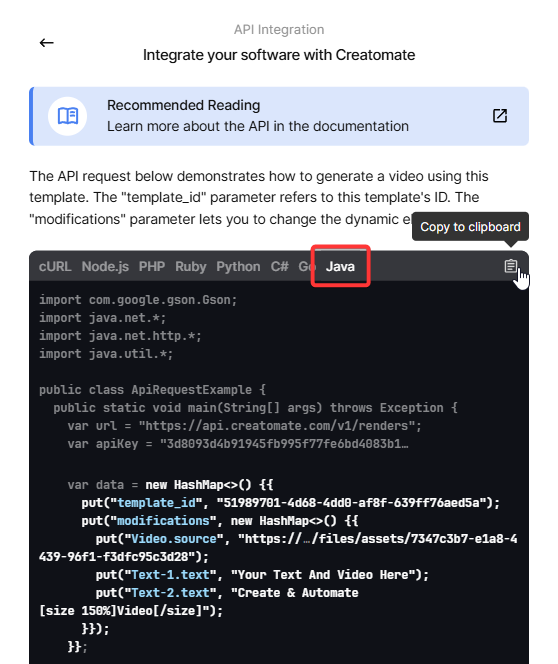Click the template ID value string

(x=351, y=503)
